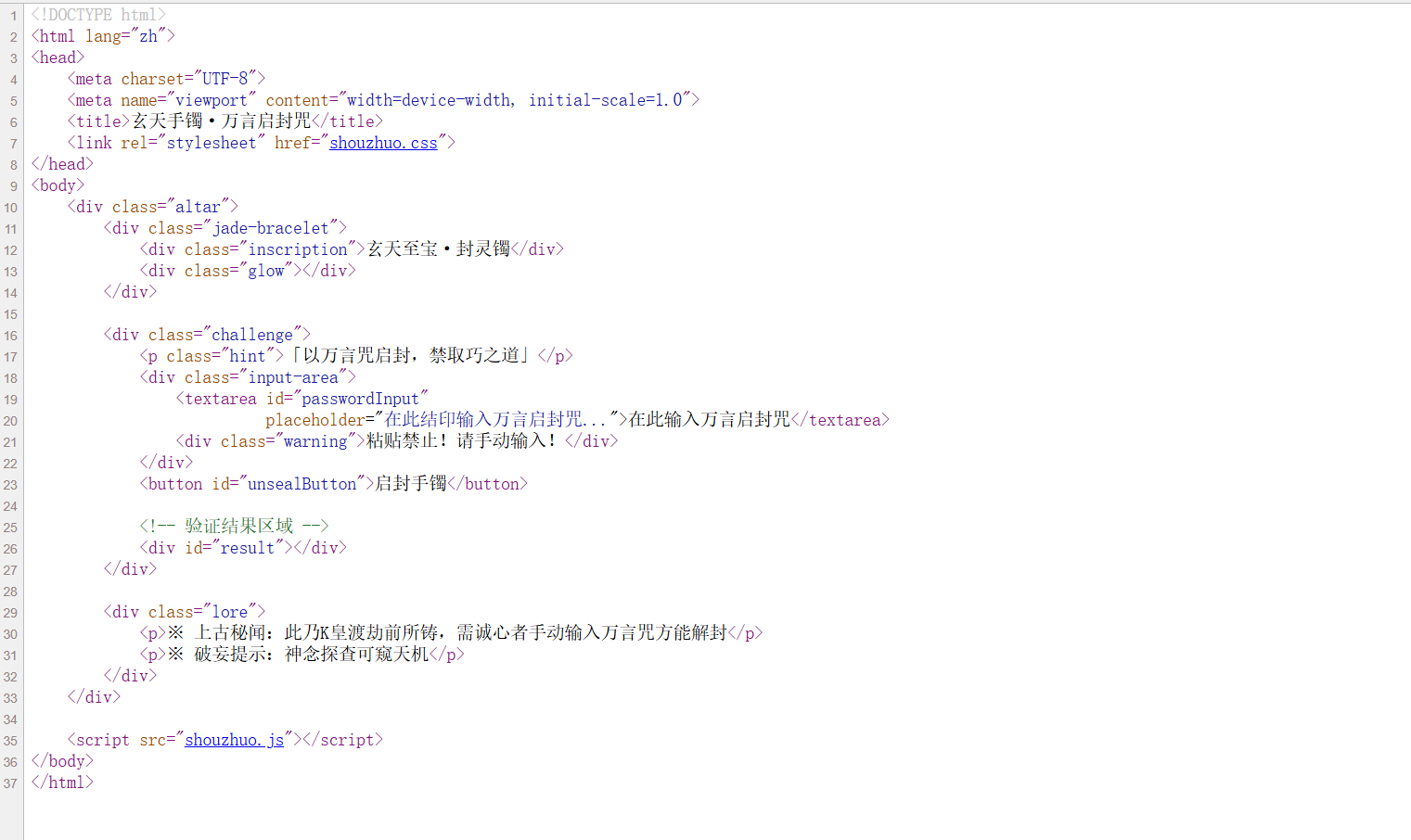The width and height of the screenshot is (1411, 840).
Task: Click the html lang="zh" tag
Action: 103,36
